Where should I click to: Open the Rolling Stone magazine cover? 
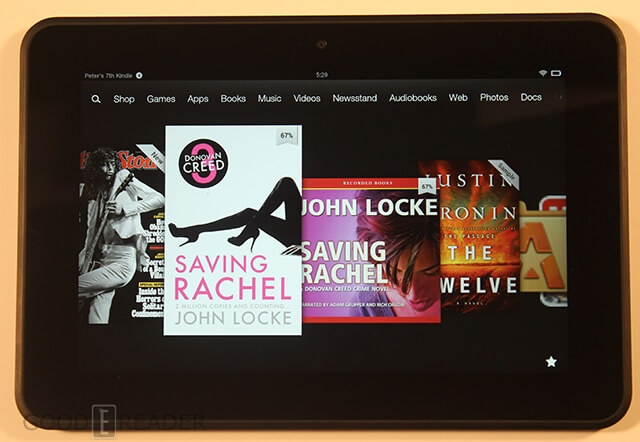(122, 236)
